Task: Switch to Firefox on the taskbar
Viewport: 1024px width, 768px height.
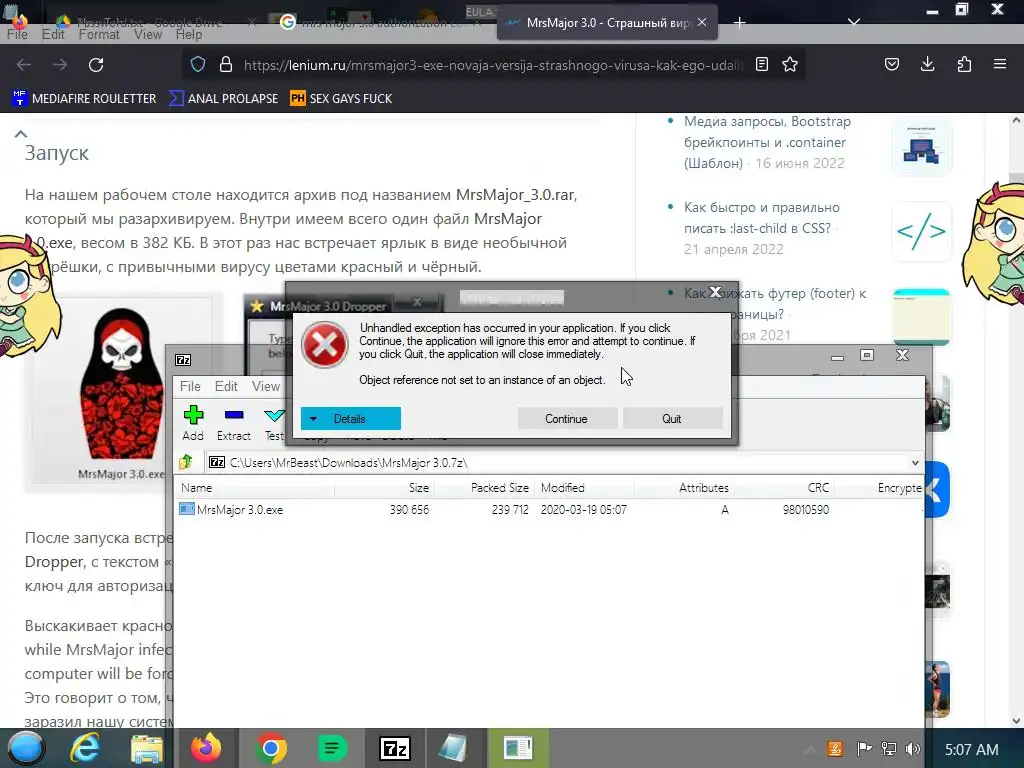Action: click(x=206, y=748)
